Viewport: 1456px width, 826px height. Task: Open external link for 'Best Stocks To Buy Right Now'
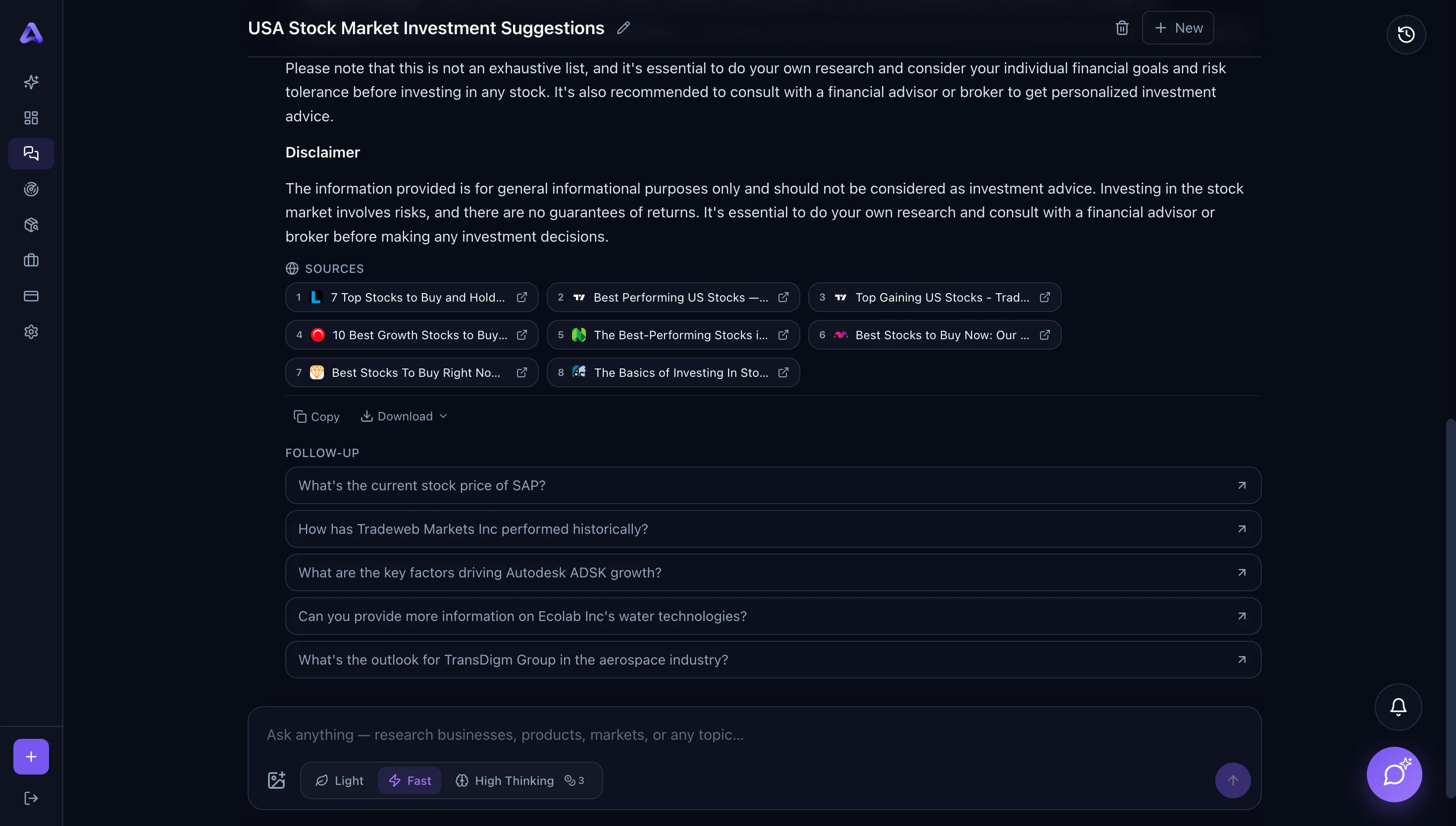tap(522, 373)
